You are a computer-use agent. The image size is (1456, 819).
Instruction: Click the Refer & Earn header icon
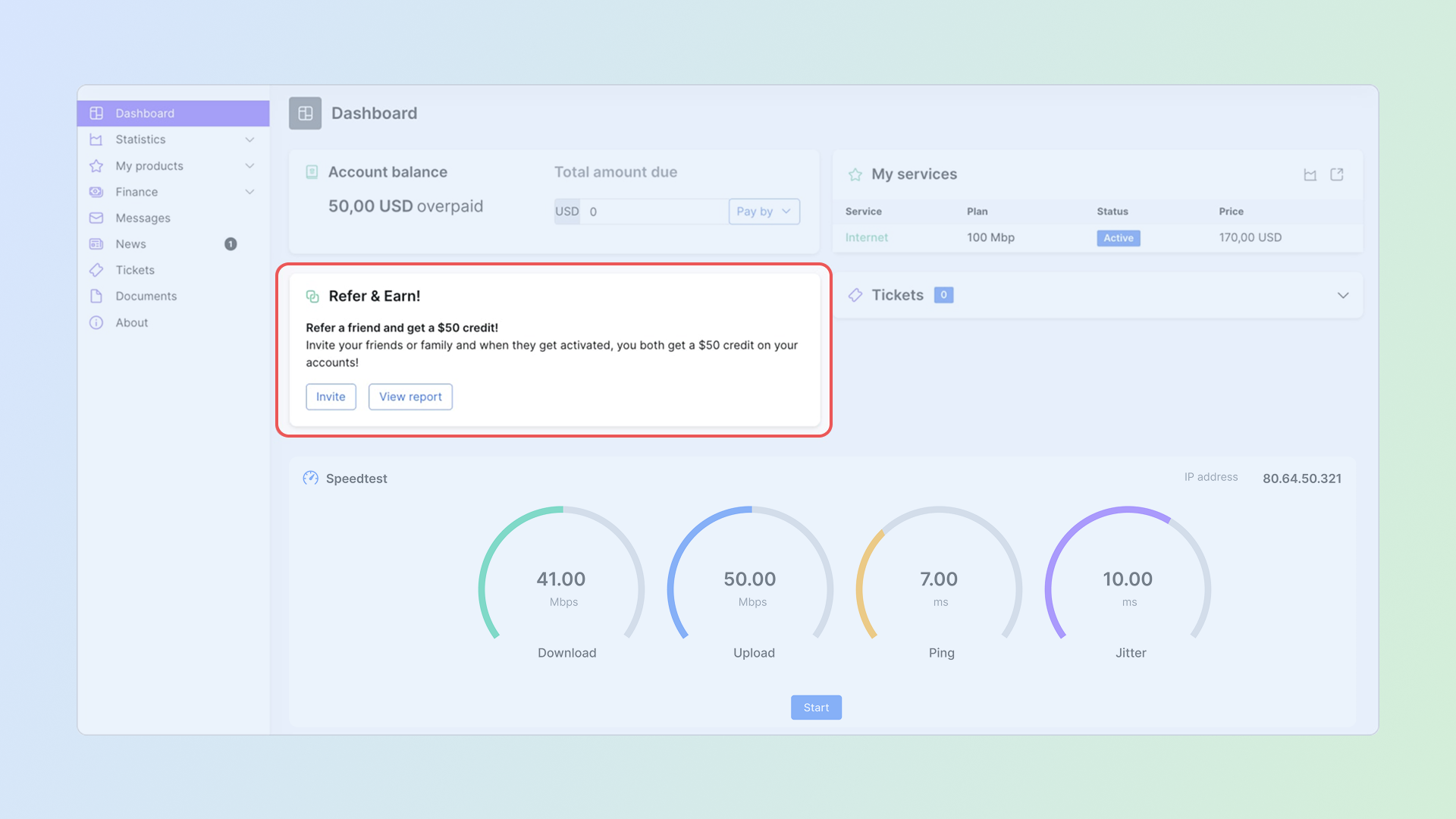(312, 297)
